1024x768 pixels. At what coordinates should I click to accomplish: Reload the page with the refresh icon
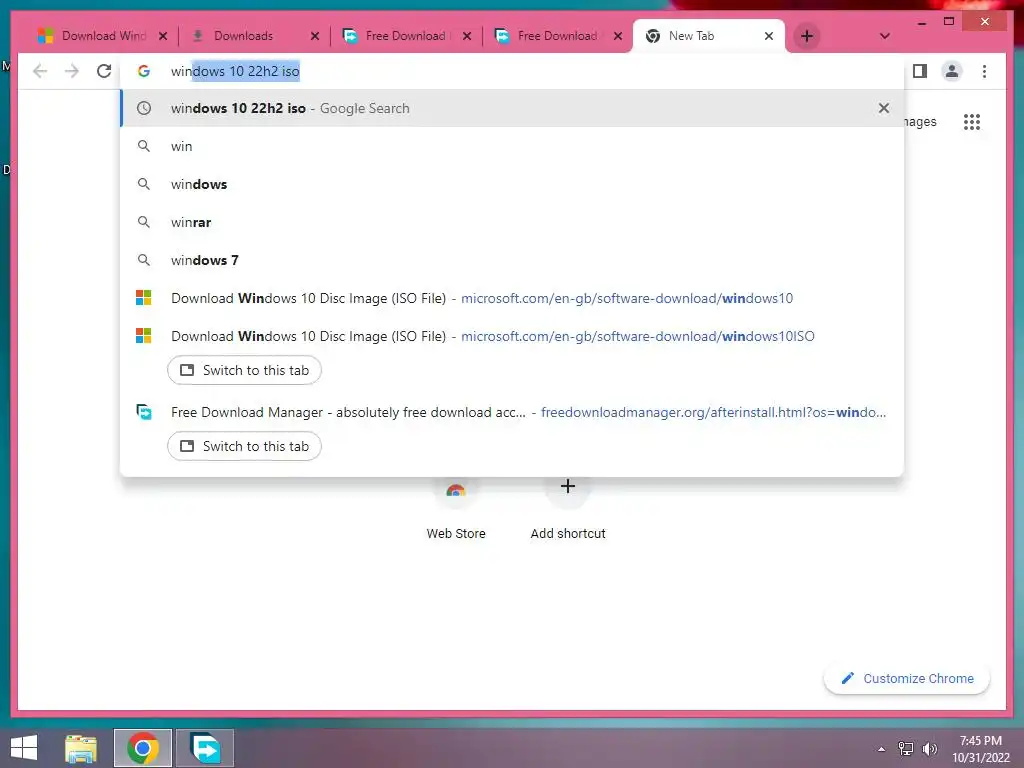pos(104,71)
